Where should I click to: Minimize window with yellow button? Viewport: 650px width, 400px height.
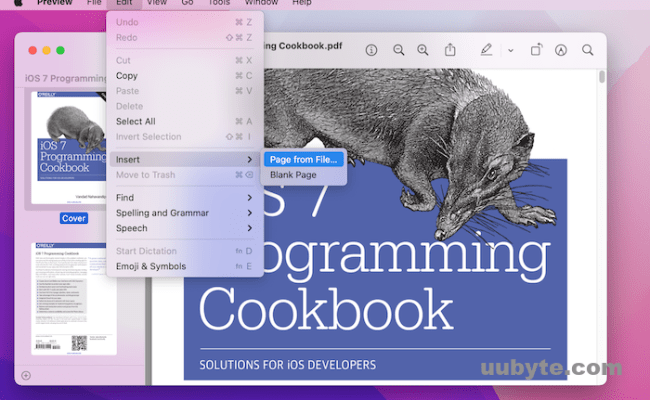point(46,51)
